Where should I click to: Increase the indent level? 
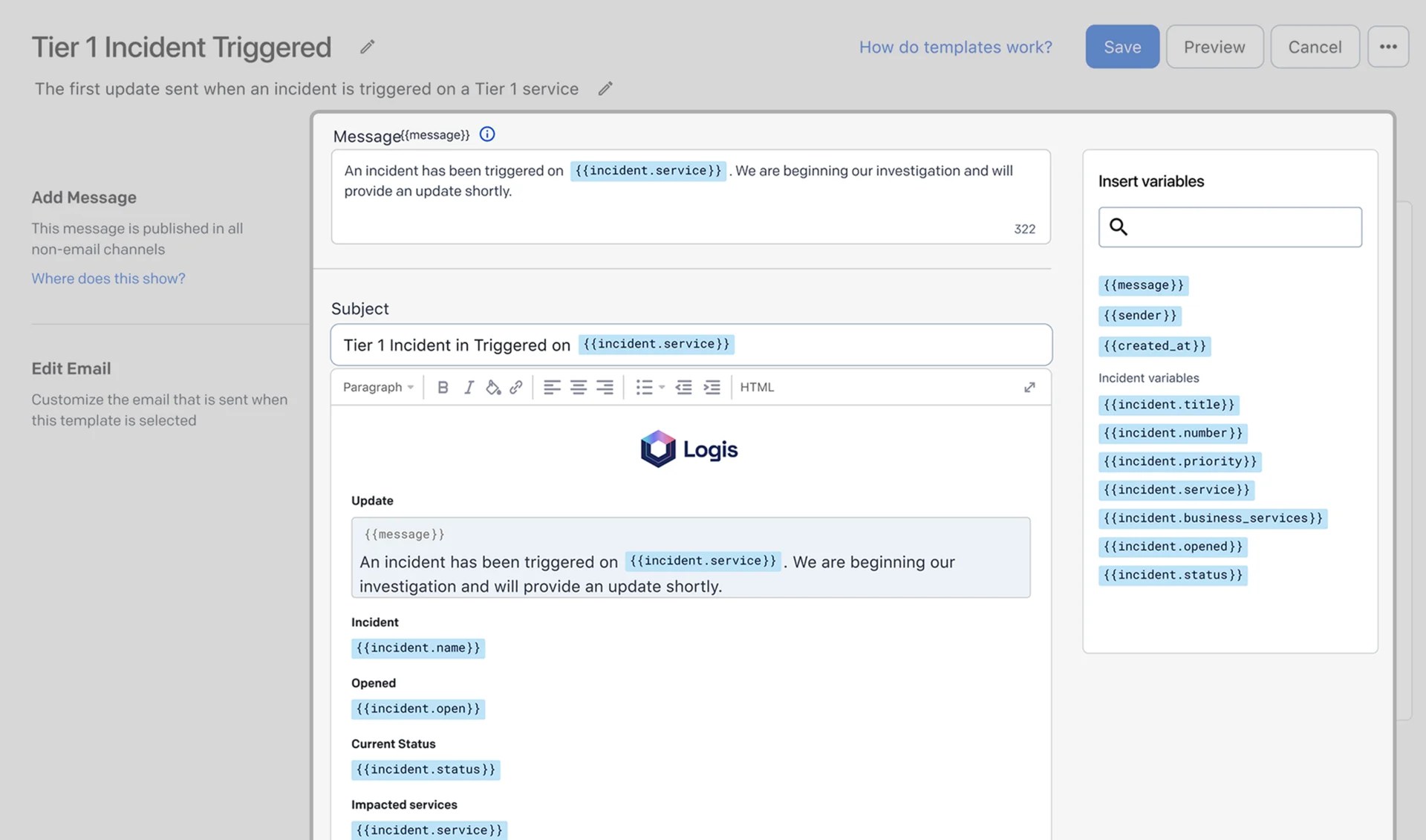(712, 387)
